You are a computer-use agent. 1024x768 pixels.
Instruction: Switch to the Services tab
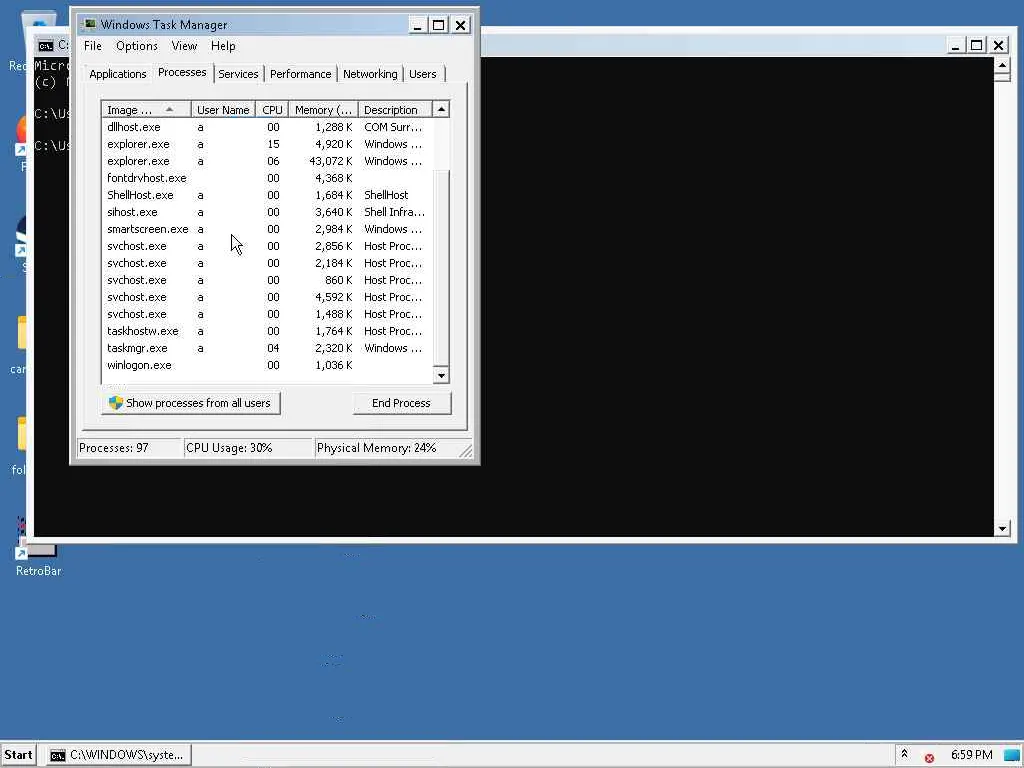238,74
